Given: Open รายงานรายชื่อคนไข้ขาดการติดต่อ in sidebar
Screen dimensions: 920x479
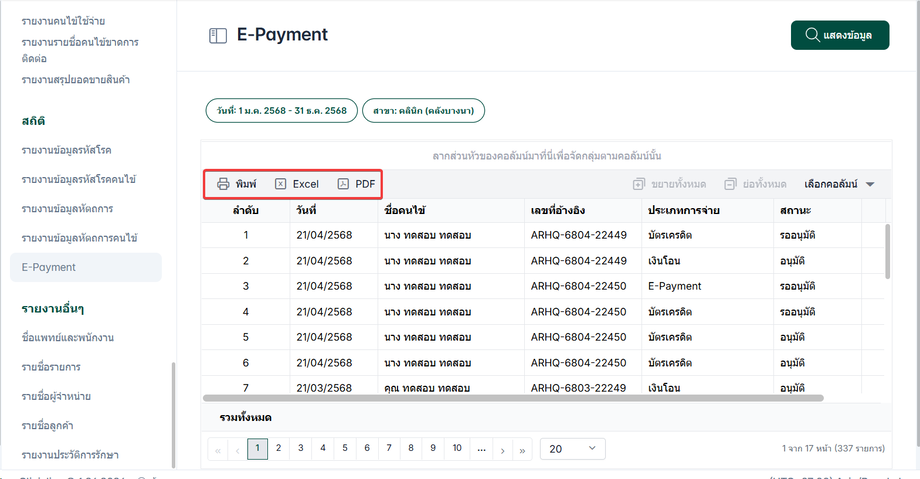Looking at the screenshot, I should coord(80,50).
